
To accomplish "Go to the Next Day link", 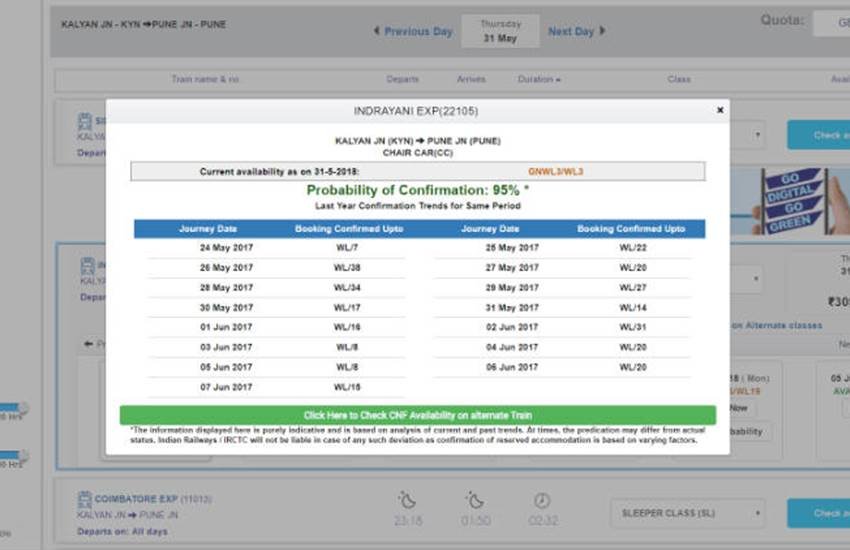I will 570,31.
